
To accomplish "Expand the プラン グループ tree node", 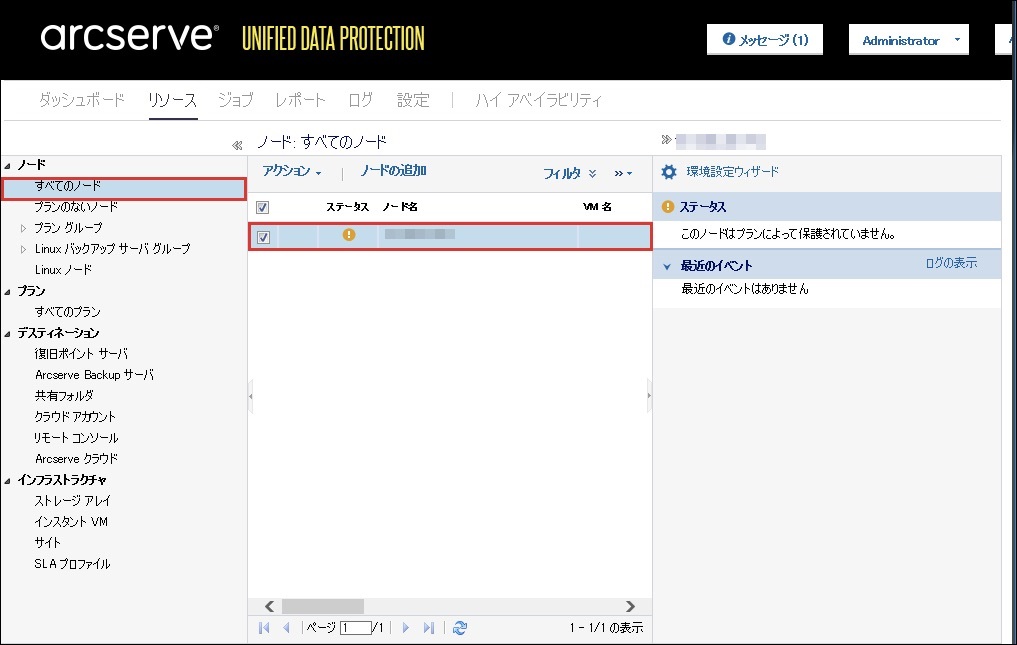I will coord(24,228).
